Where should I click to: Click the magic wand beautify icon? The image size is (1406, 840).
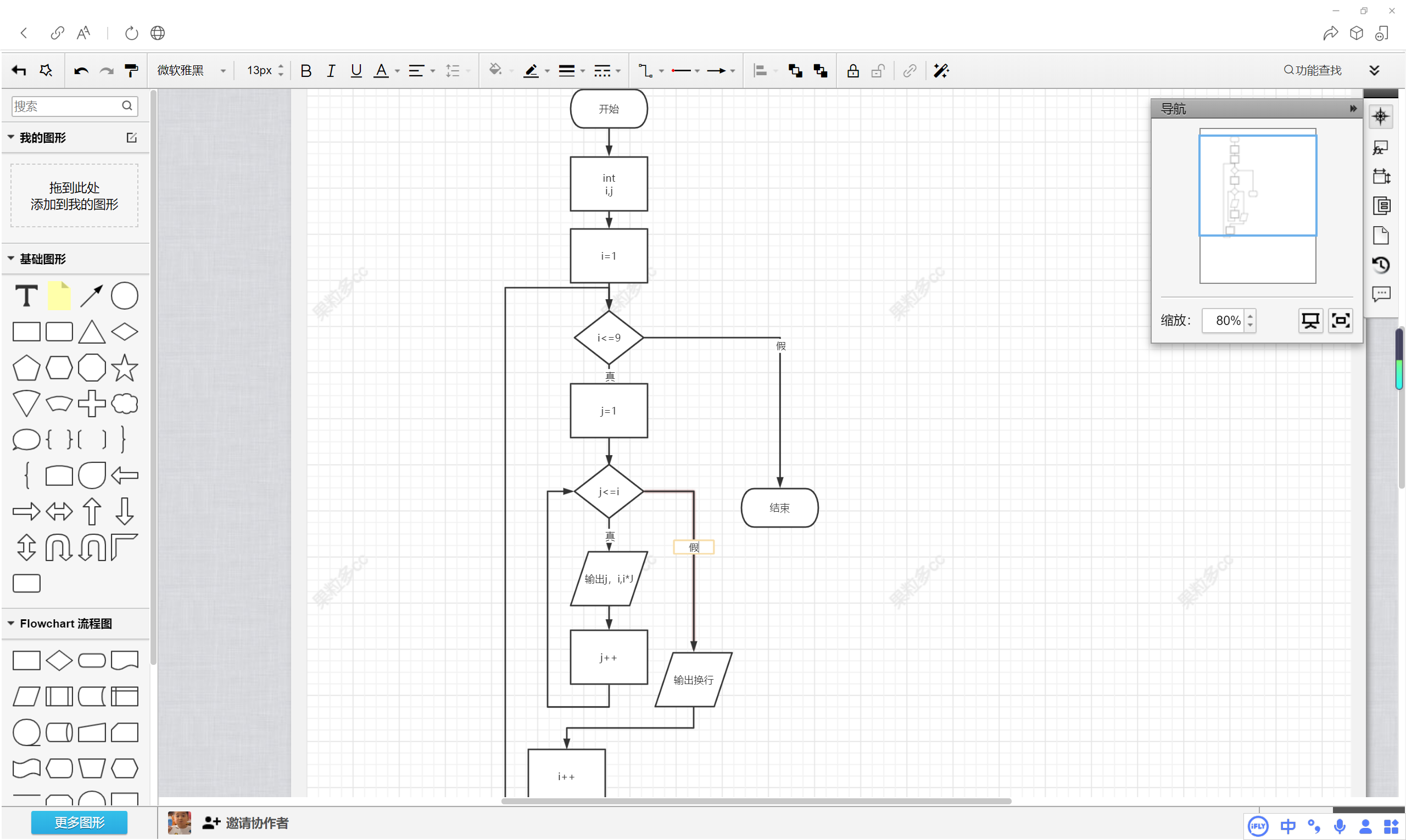click(941, 71)
